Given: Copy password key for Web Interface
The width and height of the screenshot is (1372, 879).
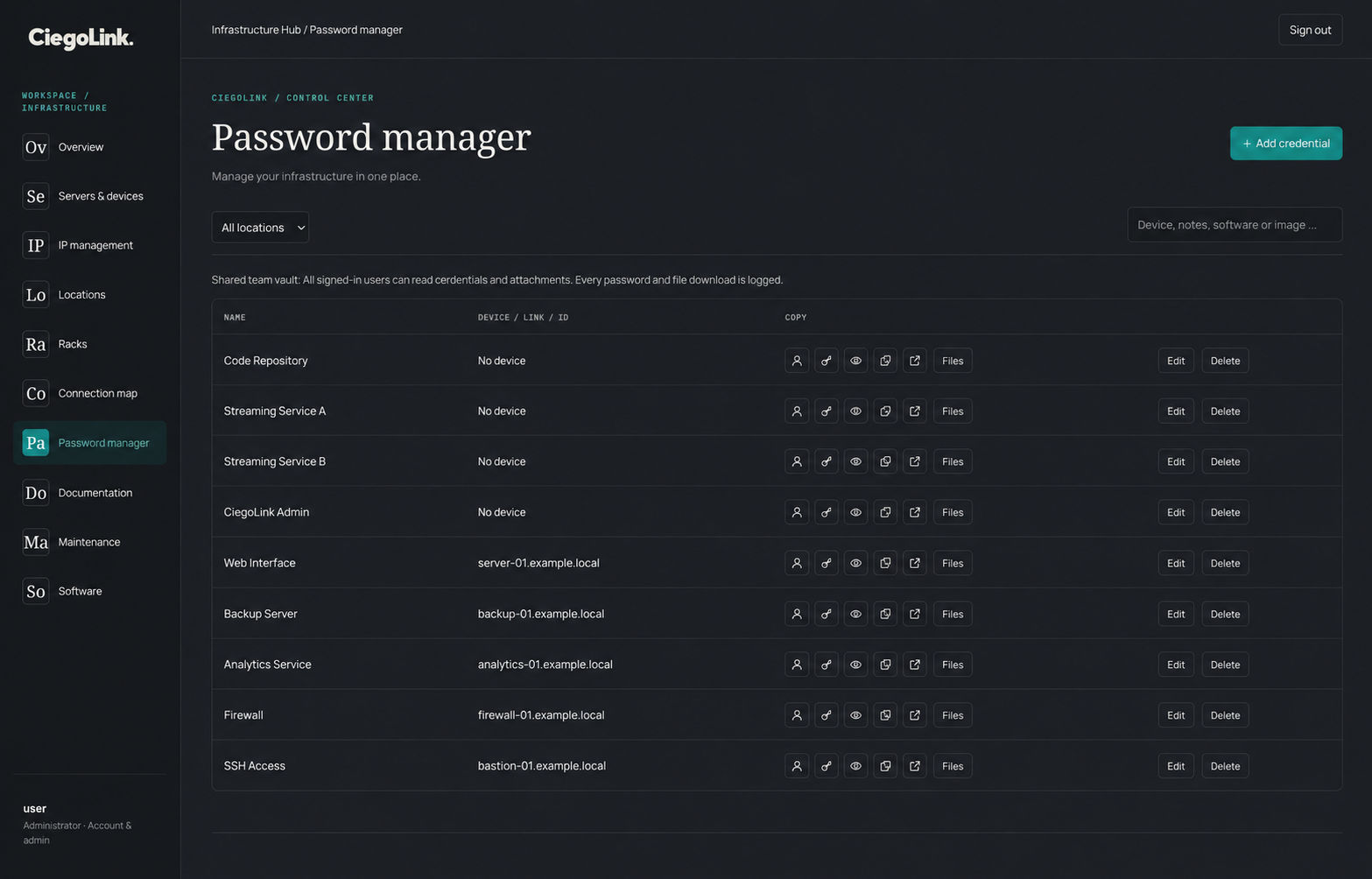Looking at the screenshot, I should [x=827, y=563].
